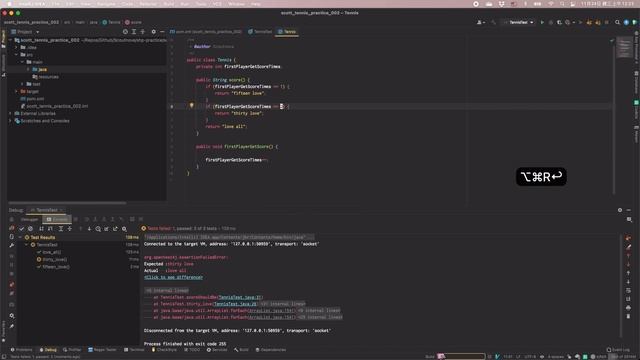The width and height of the screenshot is (640, 360).
Task: Click clear console trash icon
Action: [x=628, y=316]
